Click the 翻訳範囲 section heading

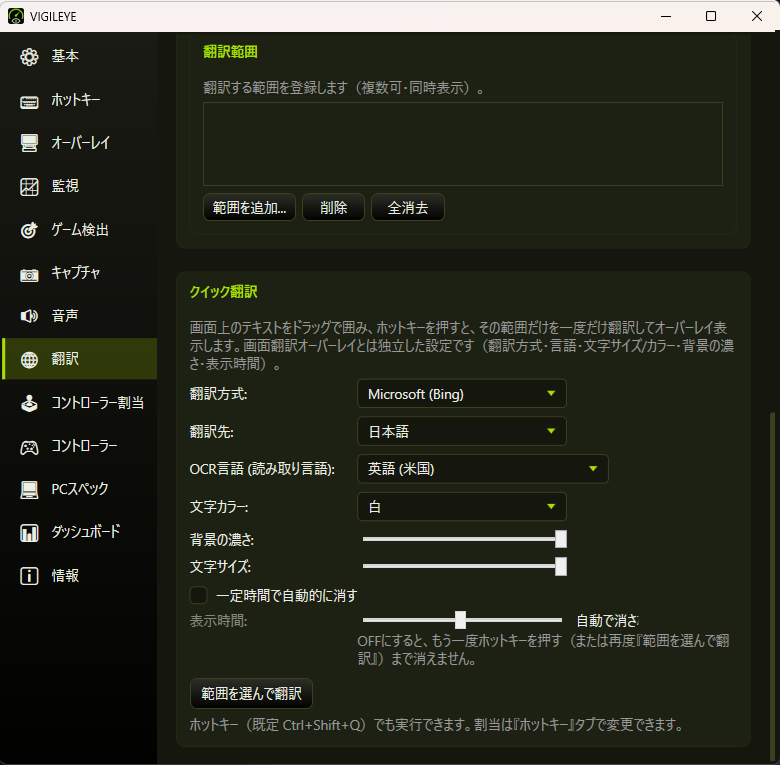point(230,52)
